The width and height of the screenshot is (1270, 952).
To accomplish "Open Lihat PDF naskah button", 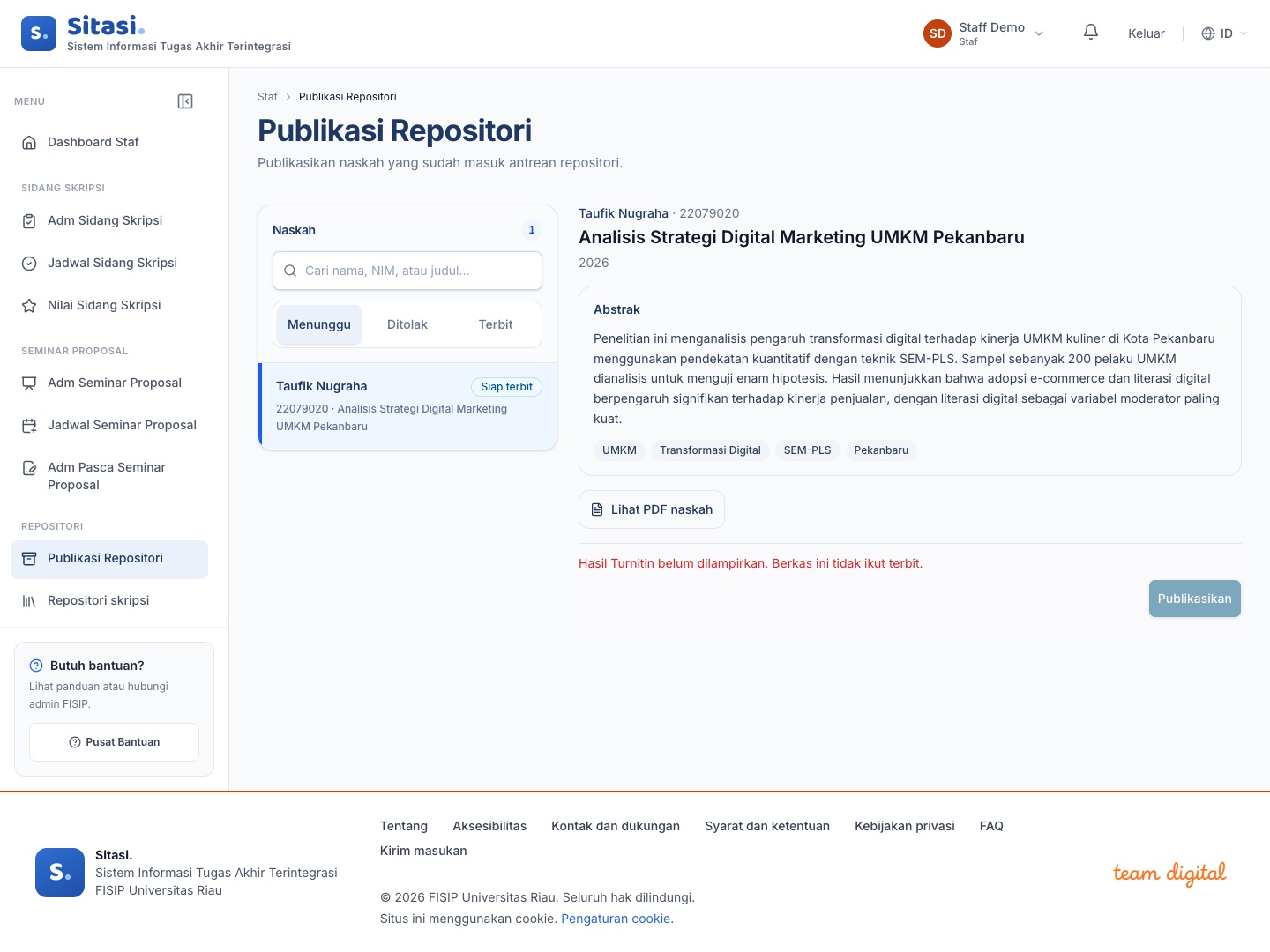I will pos(652,509).
